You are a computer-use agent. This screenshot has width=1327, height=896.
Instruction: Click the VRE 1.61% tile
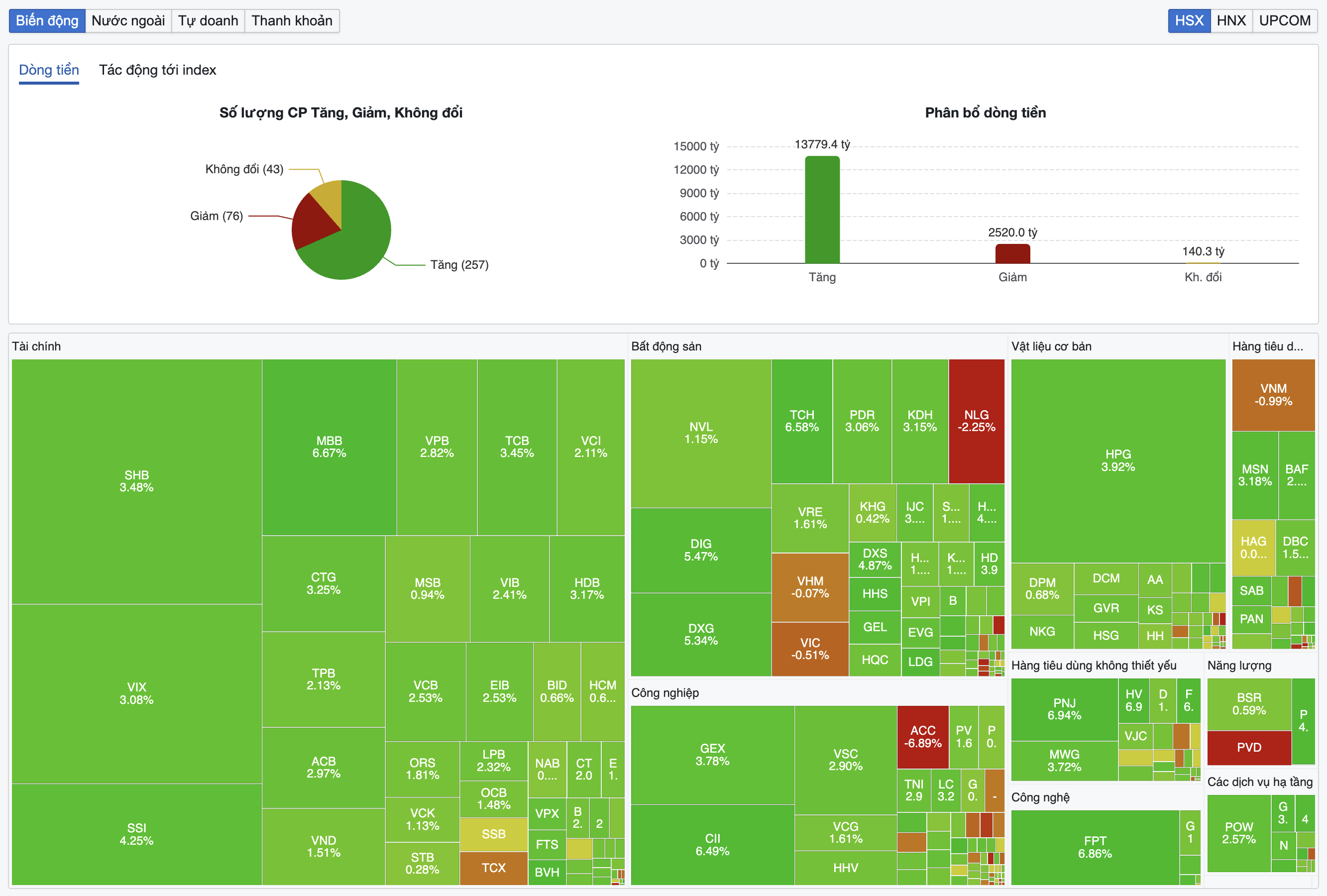point(810,518)
